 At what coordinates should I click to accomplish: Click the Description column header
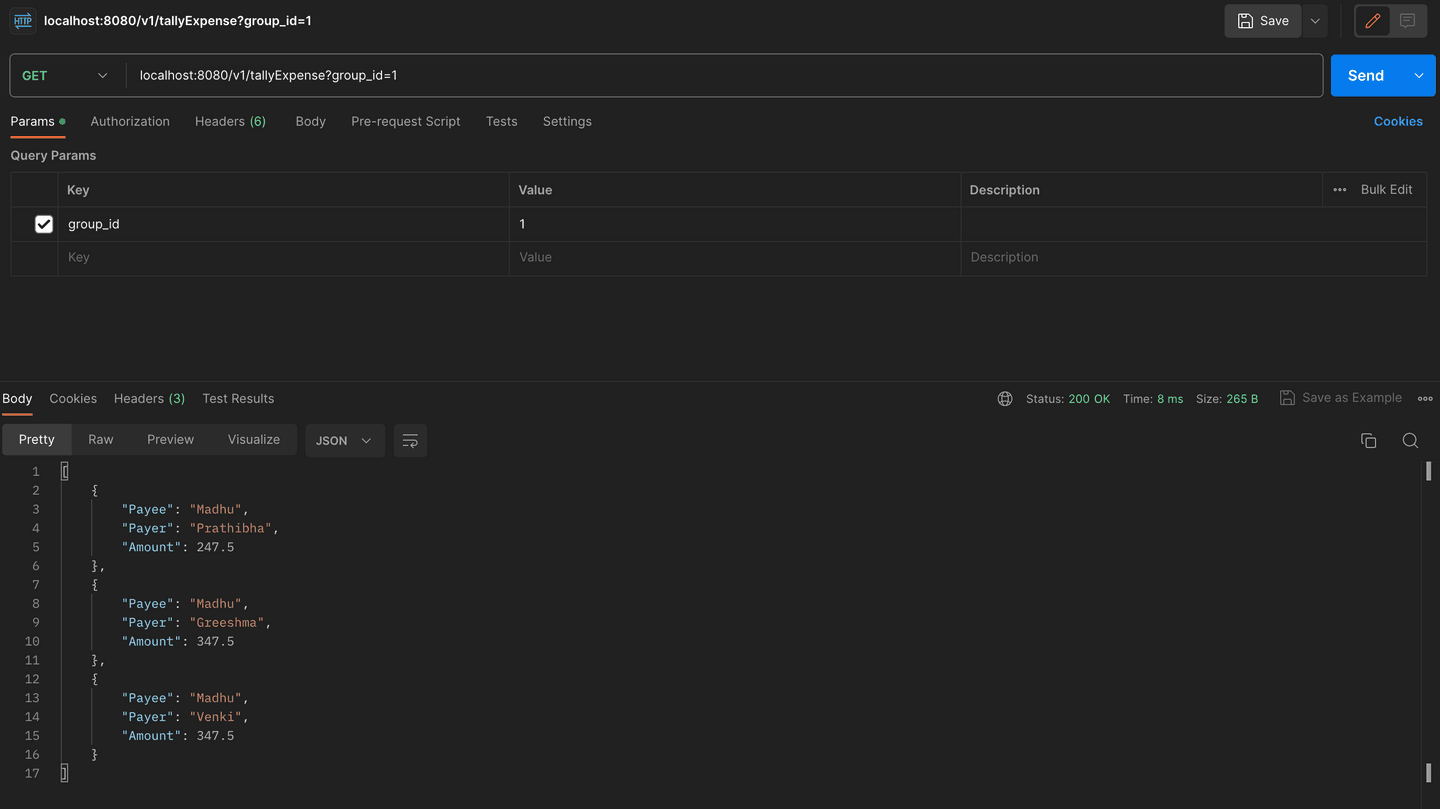[x=1005, y=190]
